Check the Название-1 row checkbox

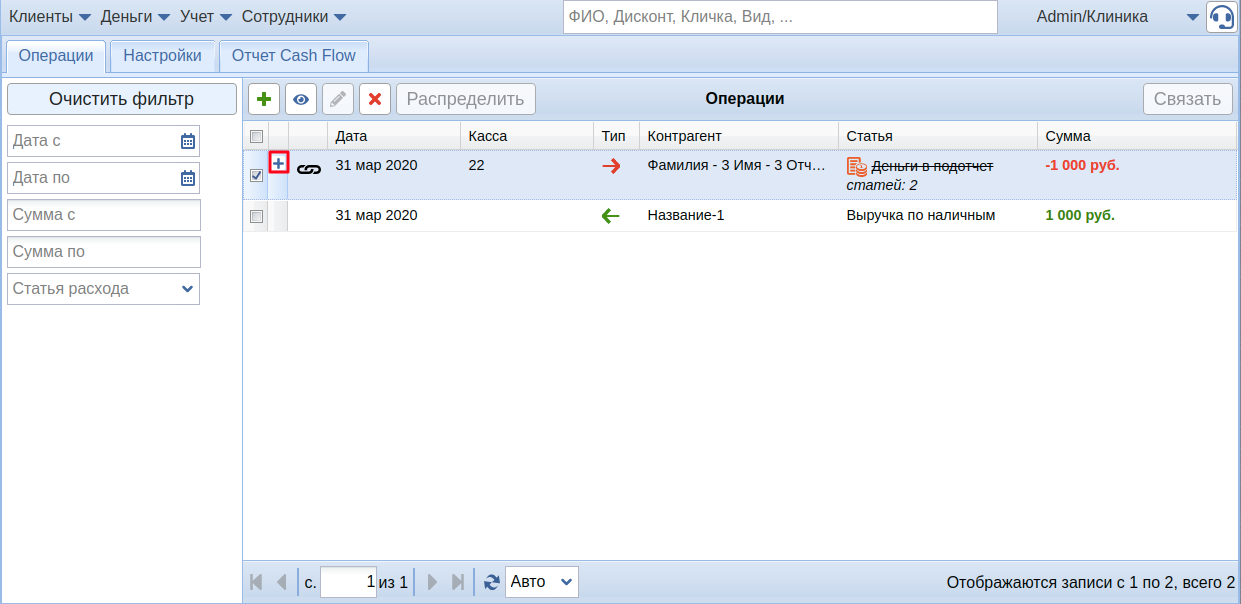click(x=256, y=216)
